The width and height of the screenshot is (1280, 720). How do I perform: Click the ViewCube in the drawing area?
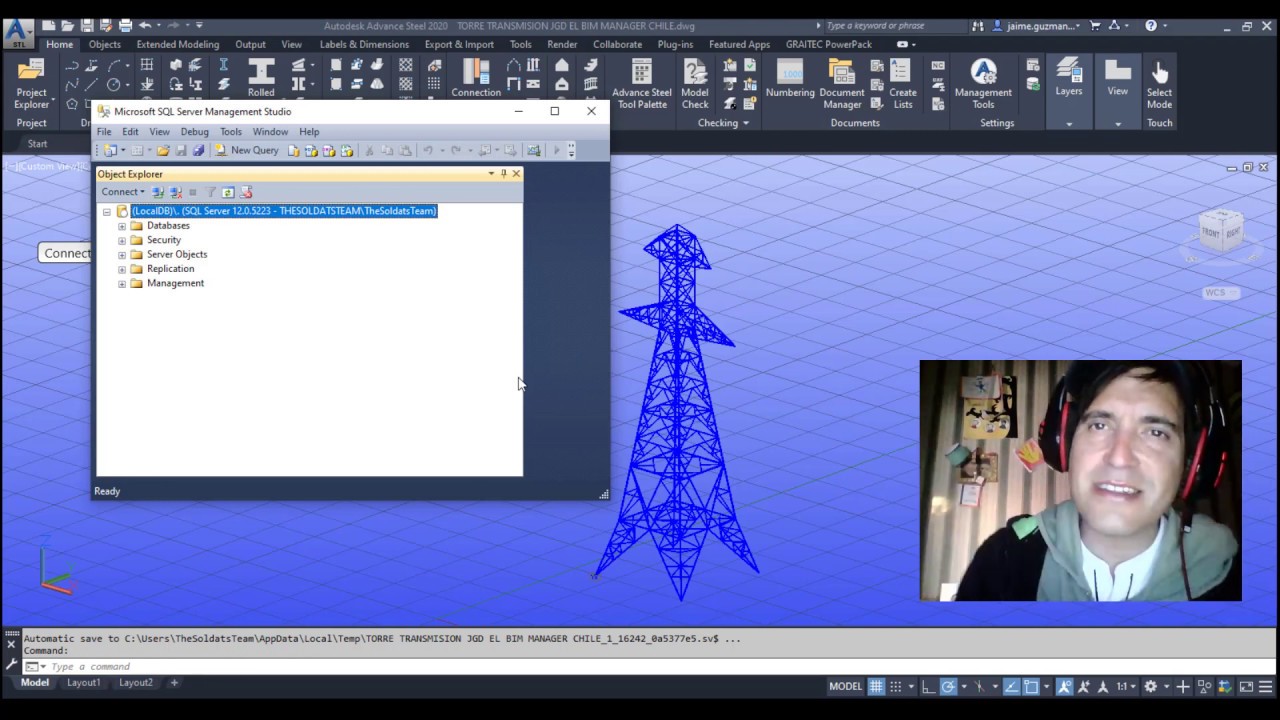[1220, 232]
